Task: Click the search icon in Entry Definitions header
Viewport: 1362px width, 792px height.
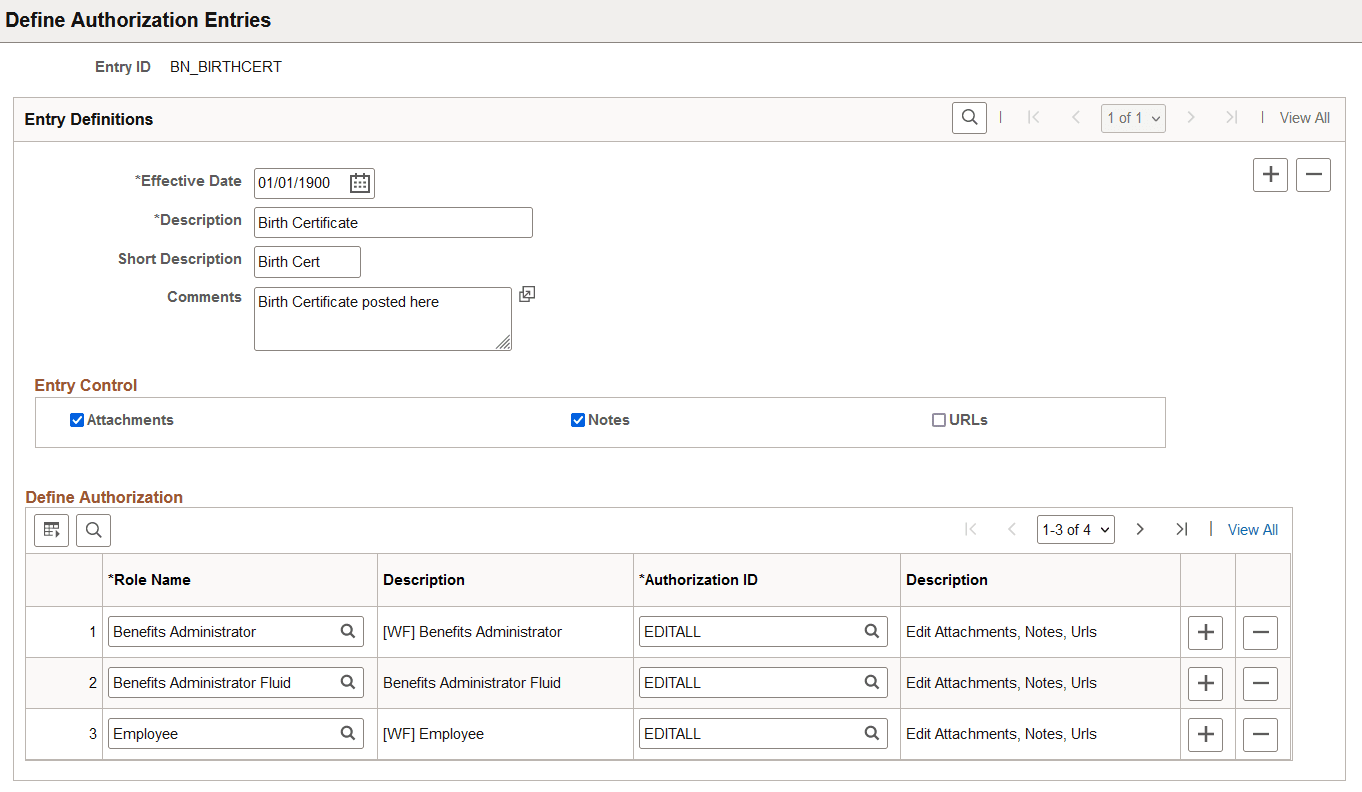Action: coord(968,117)
